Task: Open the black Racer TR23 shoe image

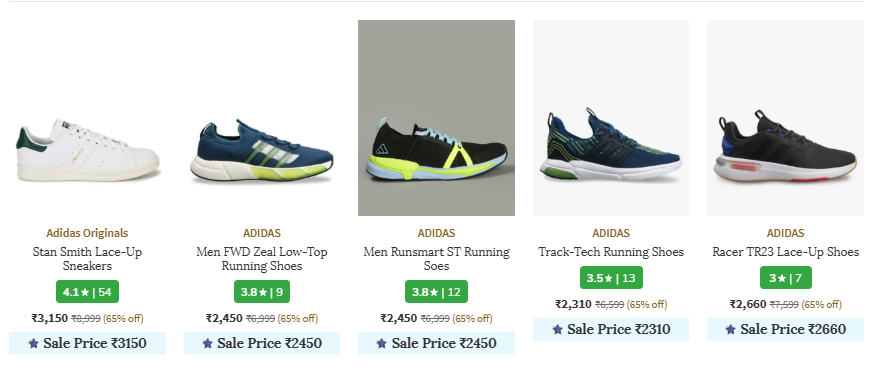Action: point(785,118)
